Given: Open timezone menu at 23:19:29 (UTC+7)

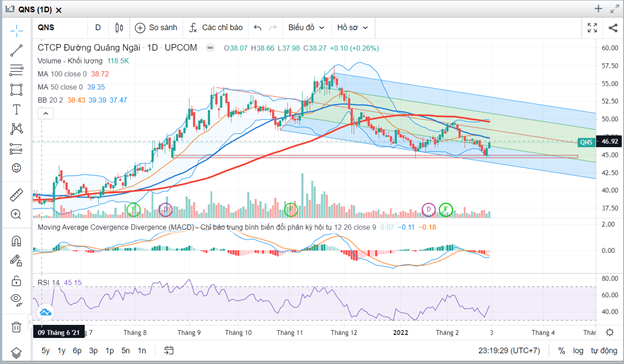Looking at the screenshot, I should point(509,350).
